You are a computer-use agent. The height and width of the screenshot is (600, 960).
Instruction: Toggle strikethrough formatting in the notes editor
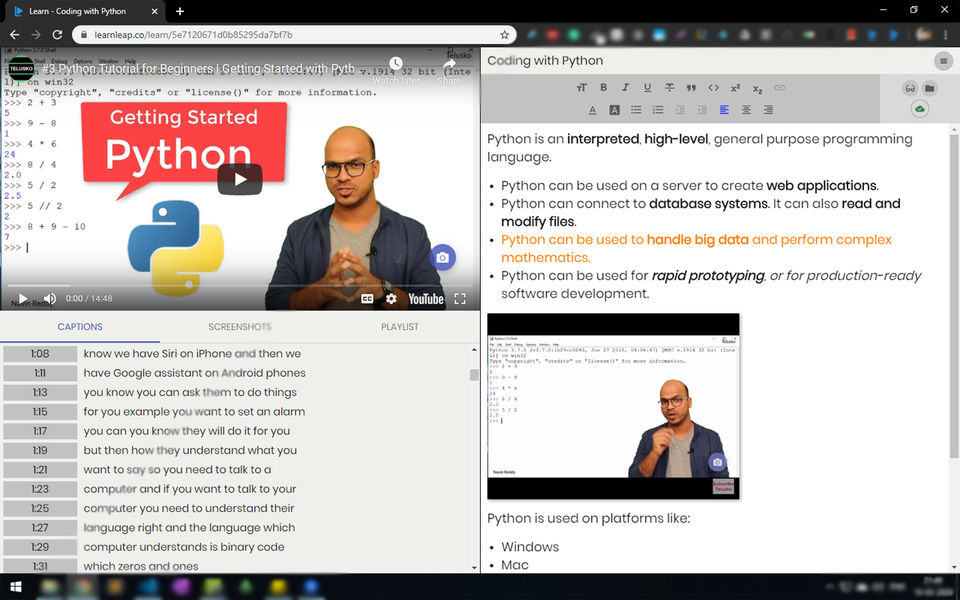(669, 88)
